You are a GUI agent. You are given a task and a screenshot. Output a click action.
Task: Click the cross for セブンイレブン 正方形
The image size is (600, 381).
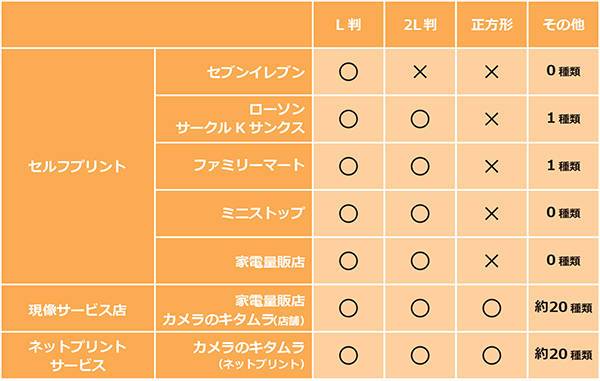tap(491, 72)
